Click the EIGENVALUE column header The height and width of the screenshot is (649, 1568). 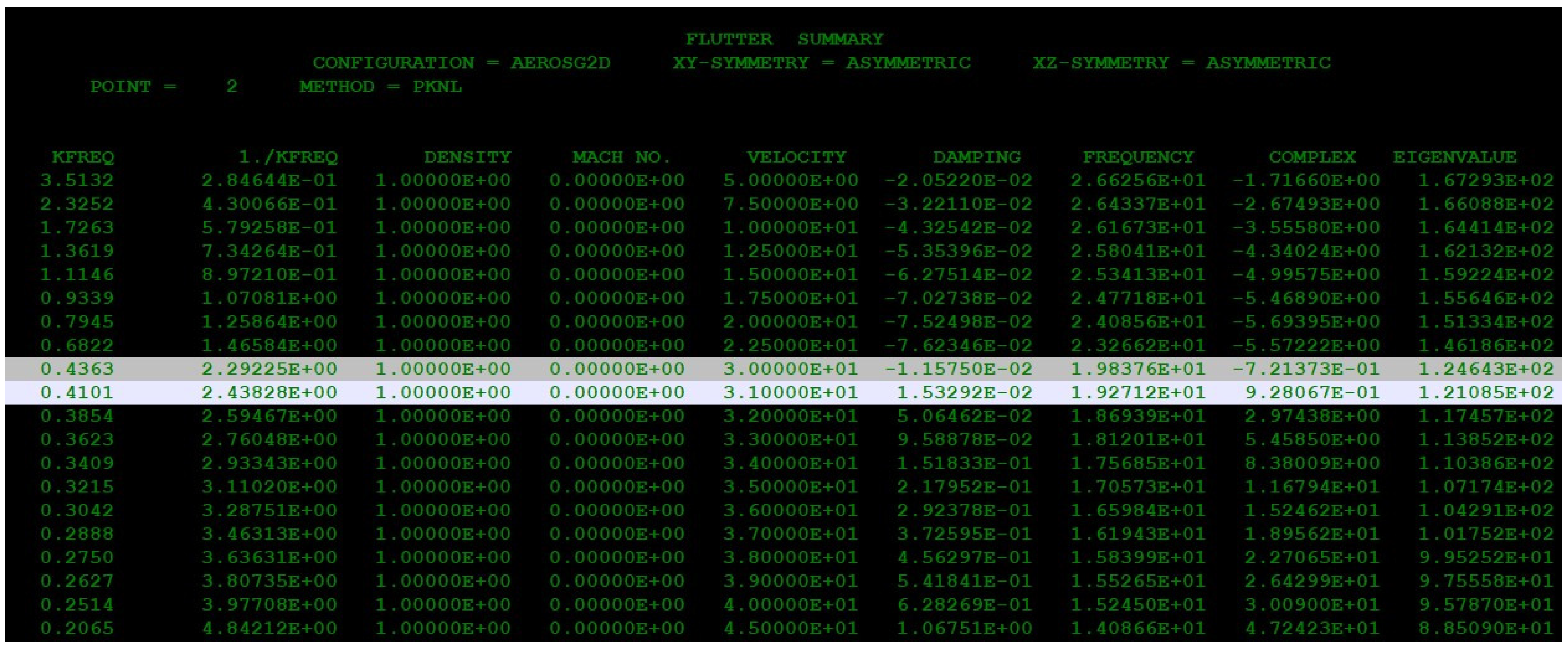[1454, 157]
